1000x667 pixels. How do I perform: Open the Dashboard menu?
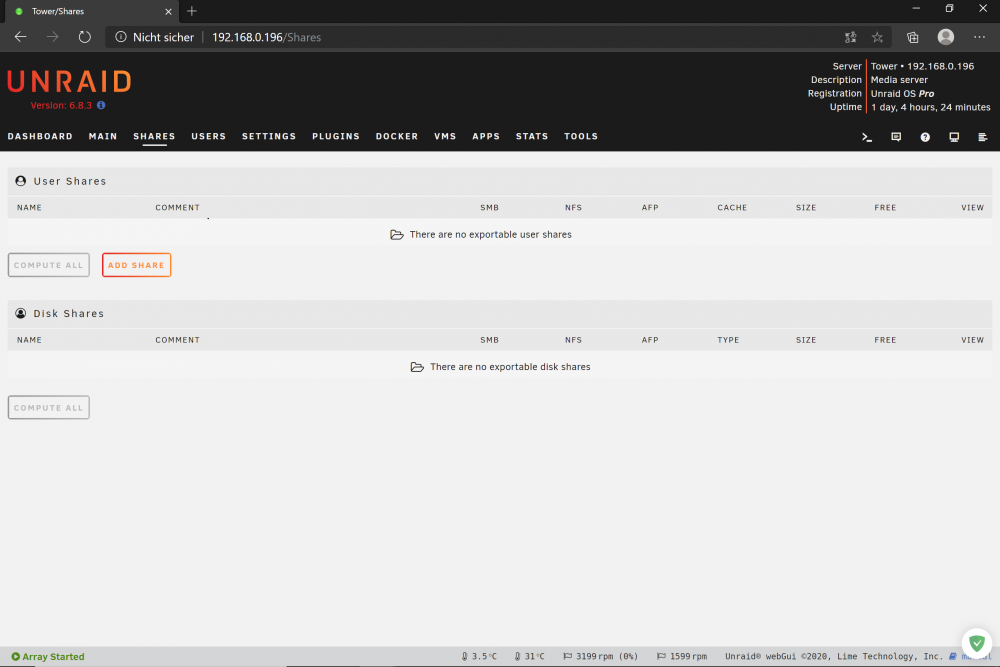click(40, 136)
